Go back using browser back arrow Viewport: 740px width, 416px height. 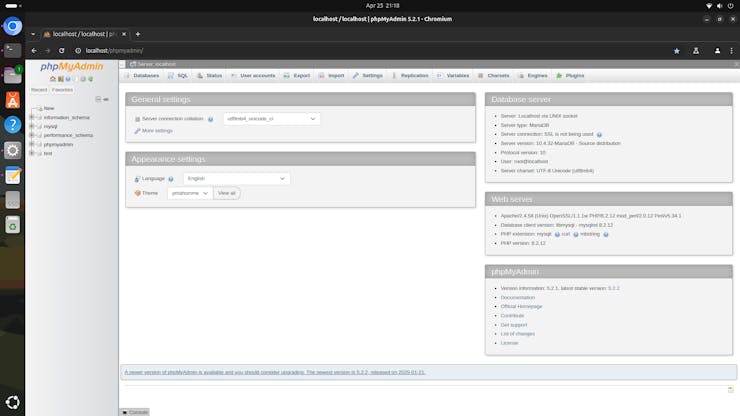pyautogui.click(x=34, y=51)
